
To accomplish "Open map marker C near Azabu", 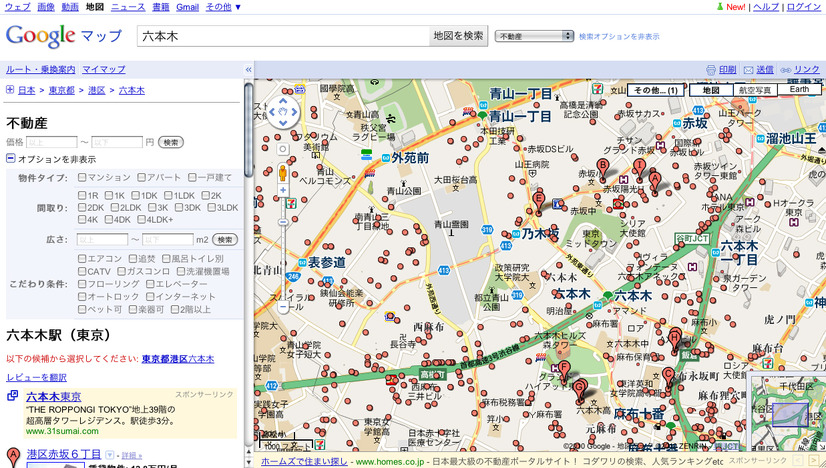I will click(x=668, y=378).
